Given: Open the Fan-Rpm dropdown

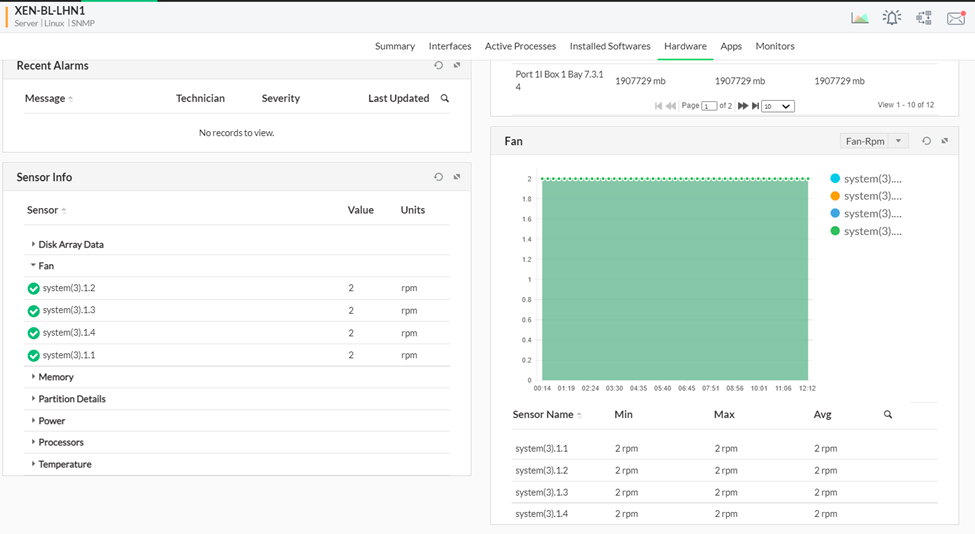Looking at the screenshot, I should [x=874, y=141].
